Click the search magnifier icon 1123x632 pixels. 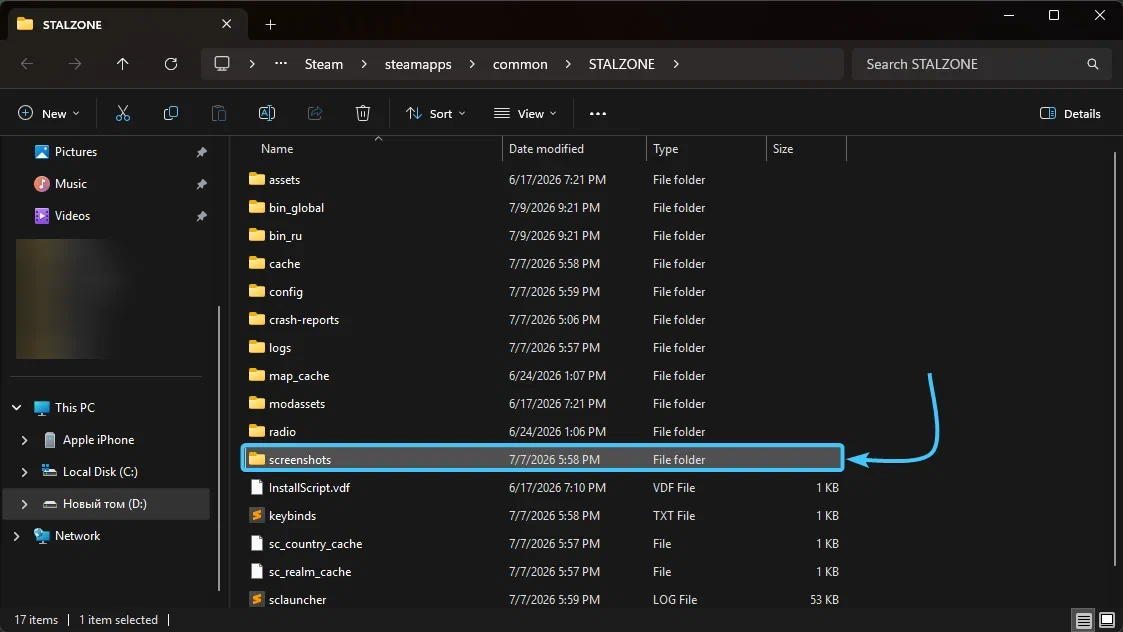coord(1092,64)
